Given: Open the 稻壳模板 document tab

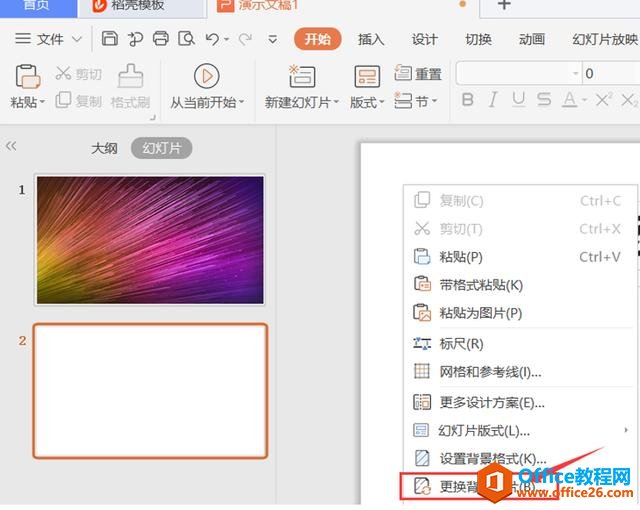Looking at the screenshot, I should [141, 7].
